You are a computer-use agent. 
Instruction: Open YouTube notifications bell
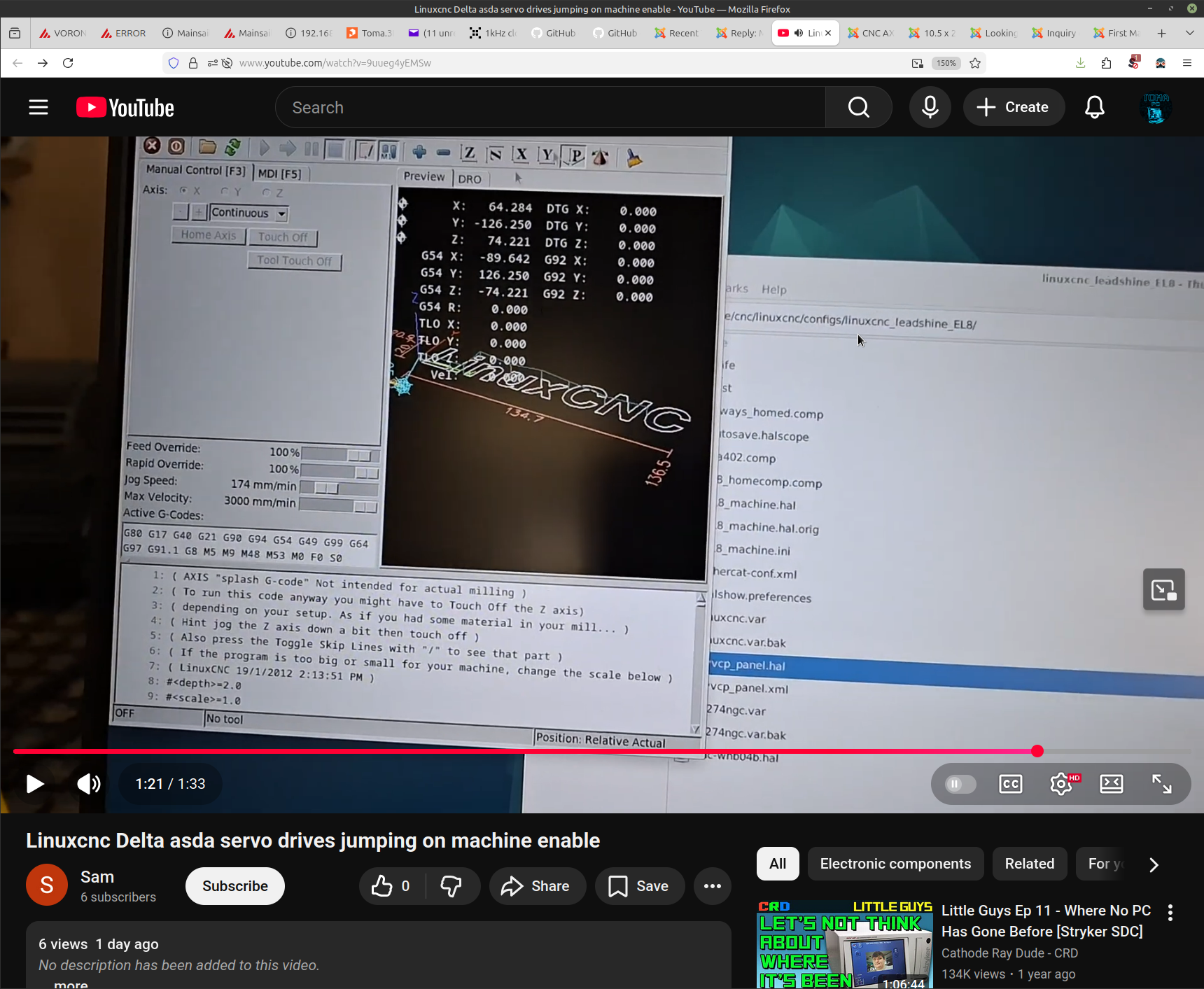click(x=1094, y=108)
